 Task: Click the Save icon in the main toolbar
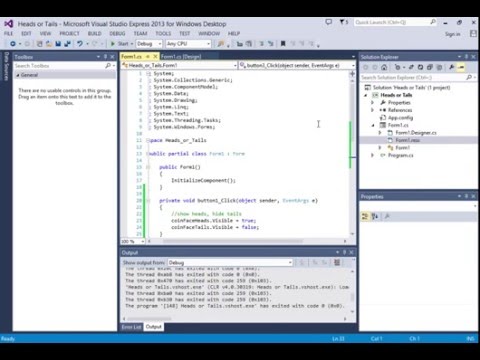click(58, 44)
